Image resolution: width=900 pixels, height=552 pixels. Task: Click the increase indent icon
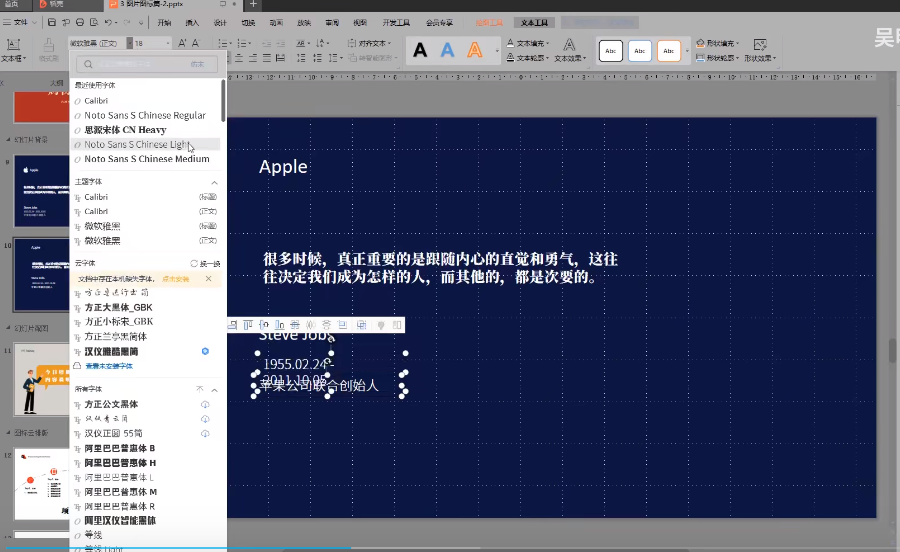(280, 43)
